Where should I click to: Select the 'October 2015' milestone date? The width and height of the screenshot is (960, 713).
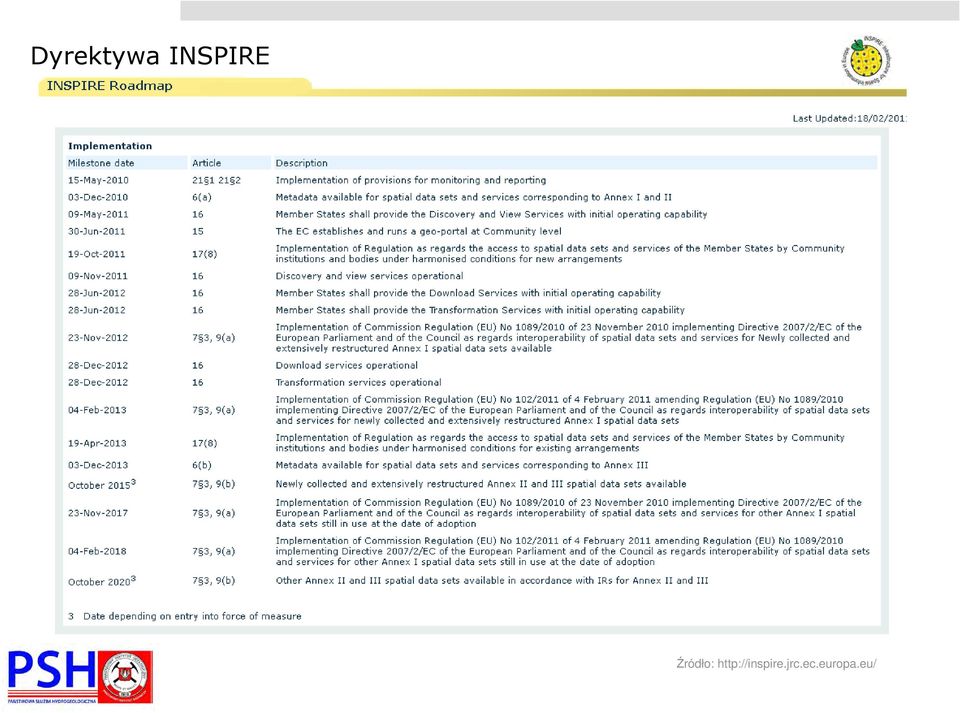pos(102,485)
